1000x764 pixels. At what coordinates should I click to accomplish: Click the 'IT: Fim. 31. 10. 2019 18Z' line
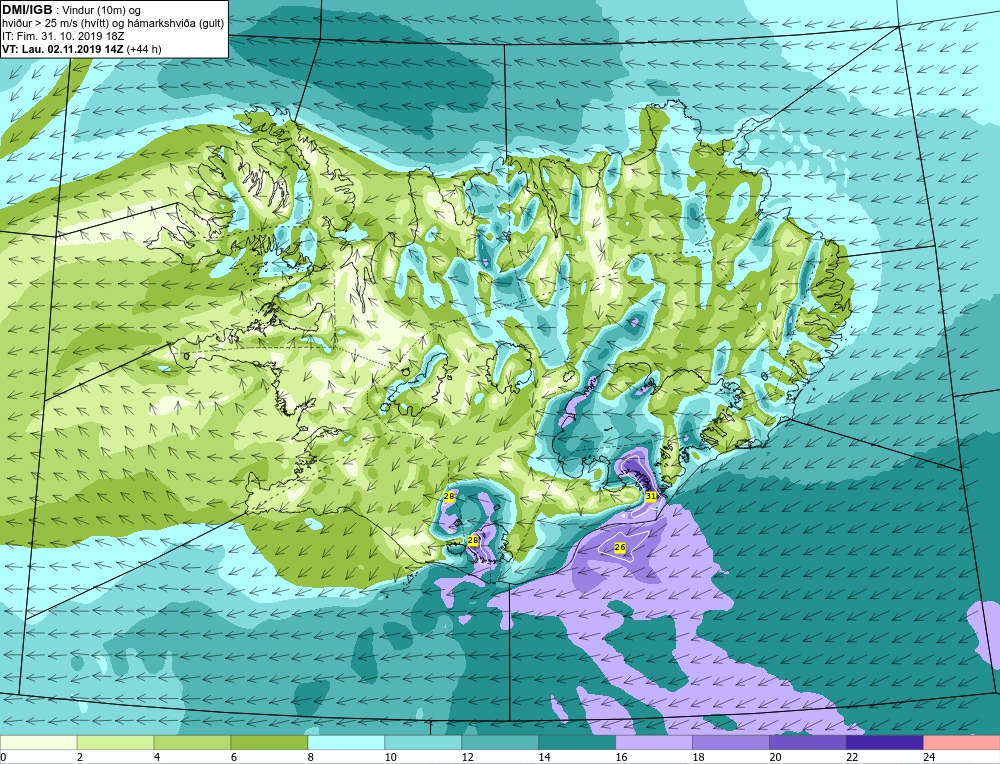click(62, 36)
